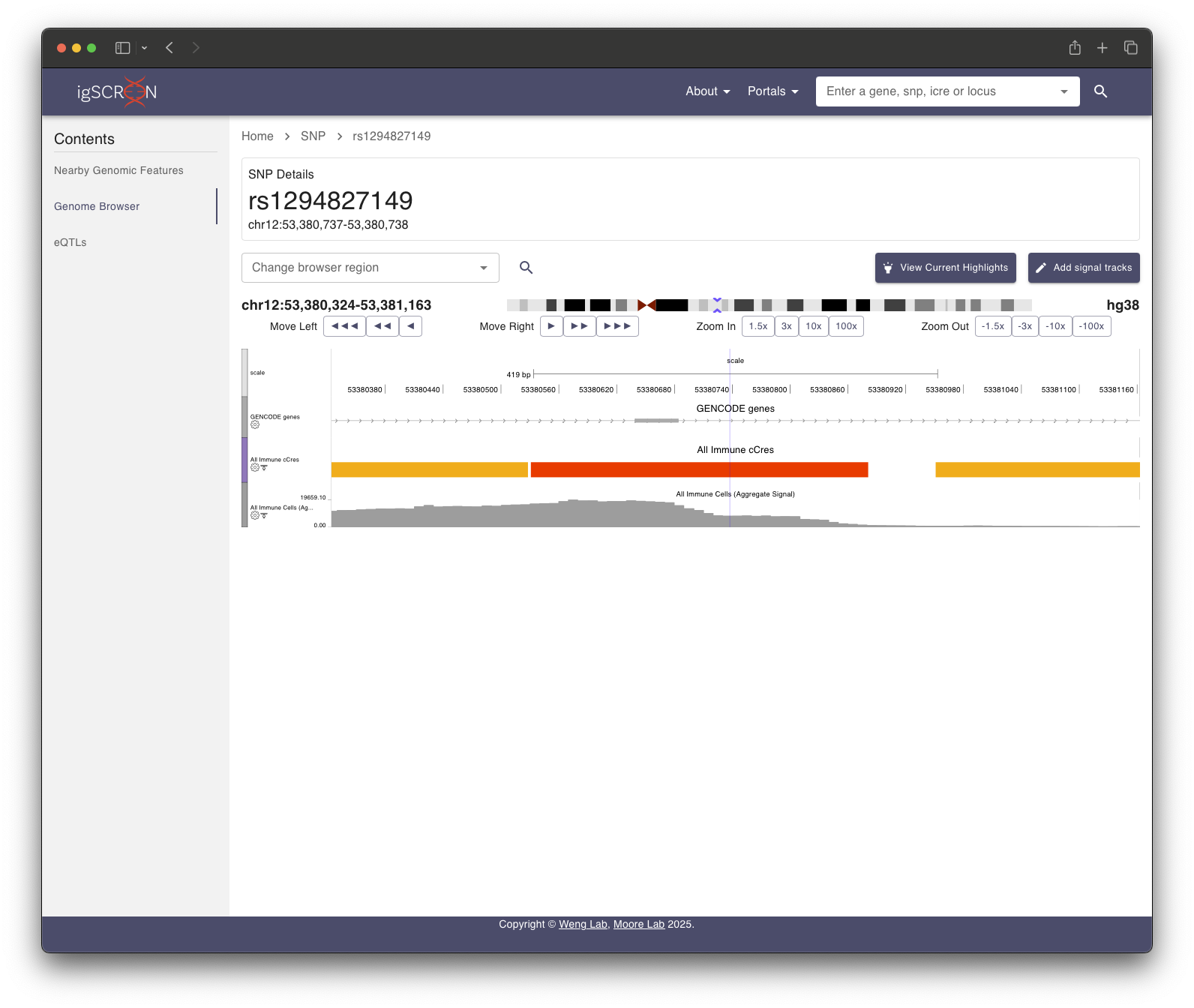This screenshot has width=1194, height=1008.
Task: Click the igSCREEN logo
Action: coord(117,91)
